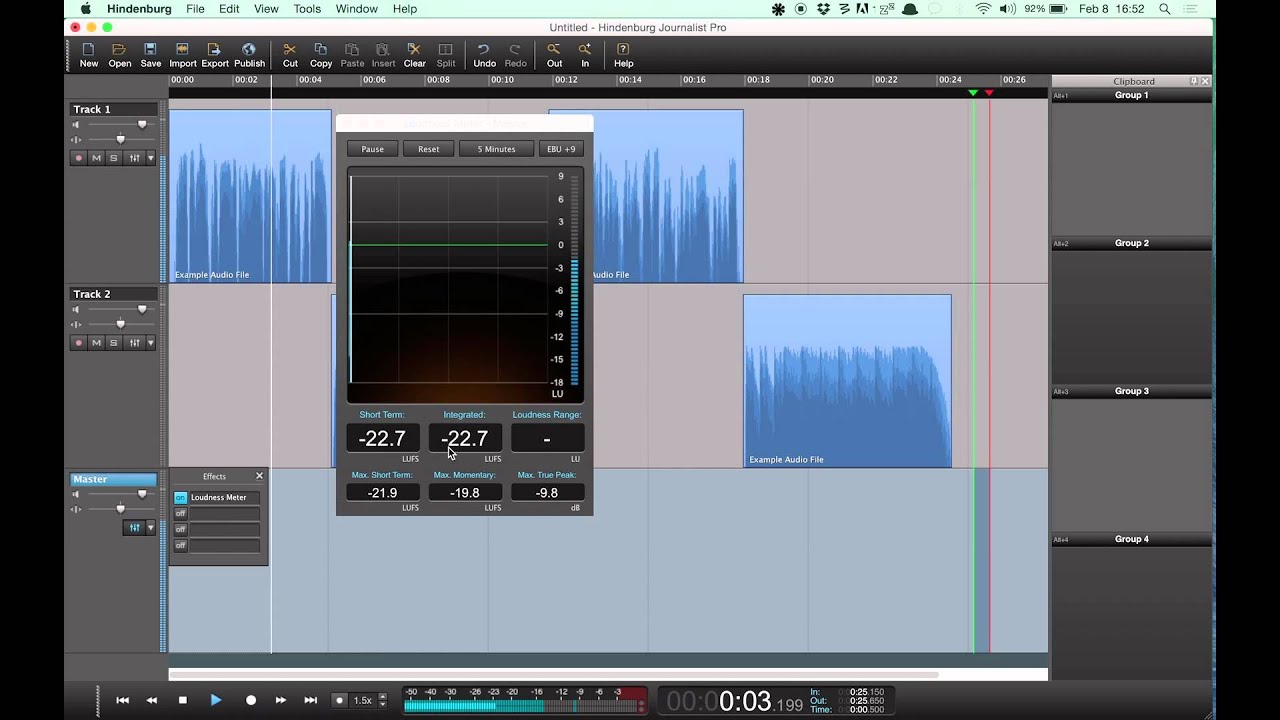
Task: Open the 5 Minutes time range dropdown
Action: 496,149
